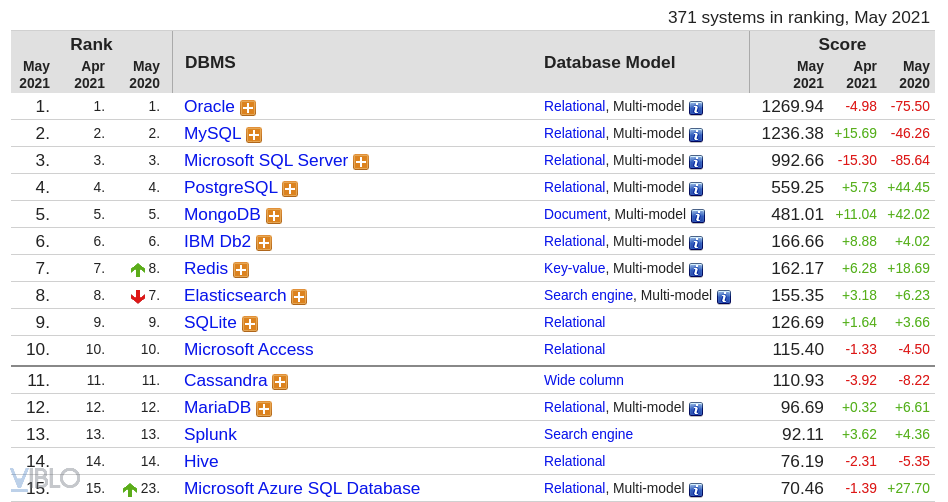948x502 pixels.
Task: Click the Document model link for MongoDB
Action: click(x=575, y=214)
